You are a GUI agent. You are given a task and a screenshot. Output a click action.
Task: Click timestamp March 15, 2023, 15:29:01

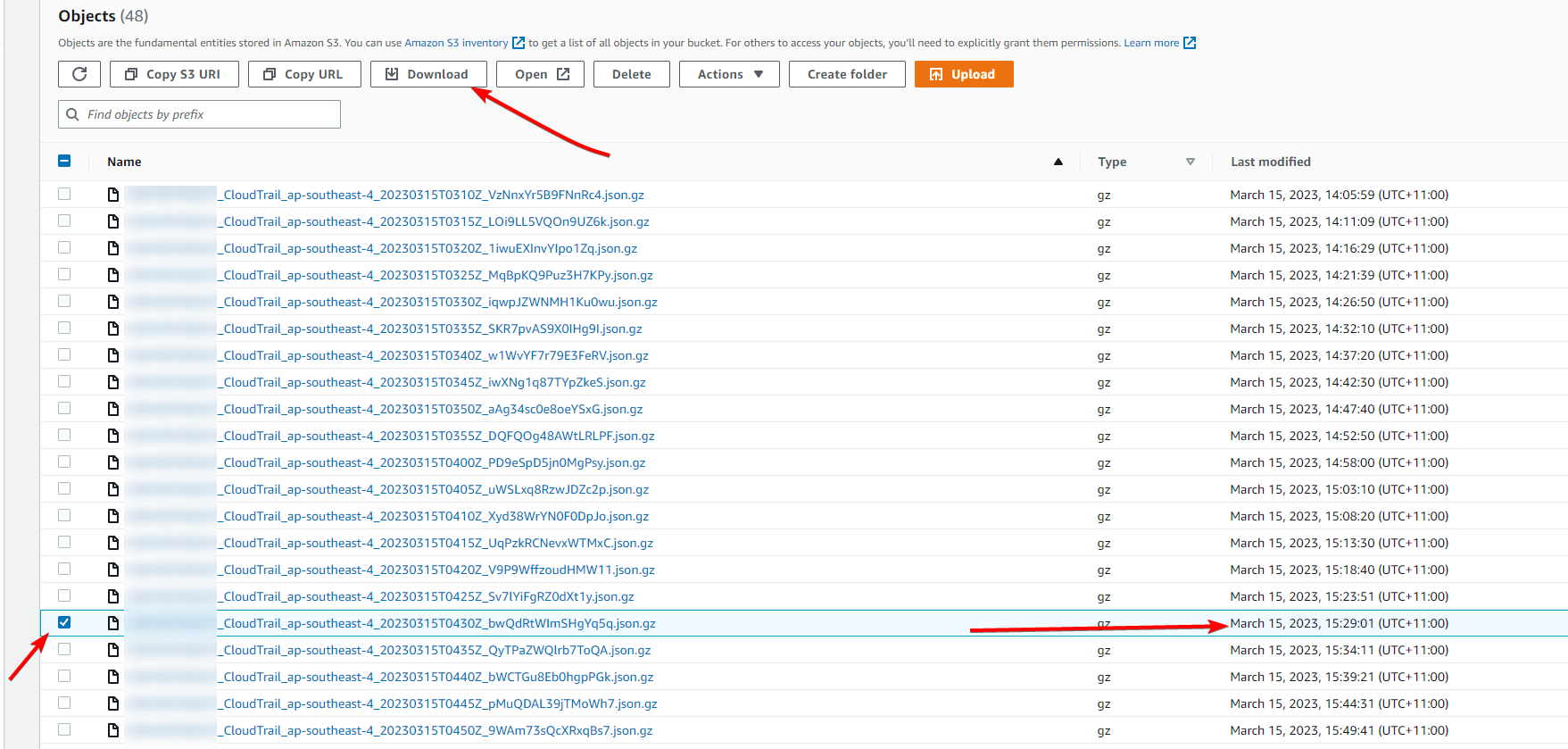click(x=1340, y=623)
